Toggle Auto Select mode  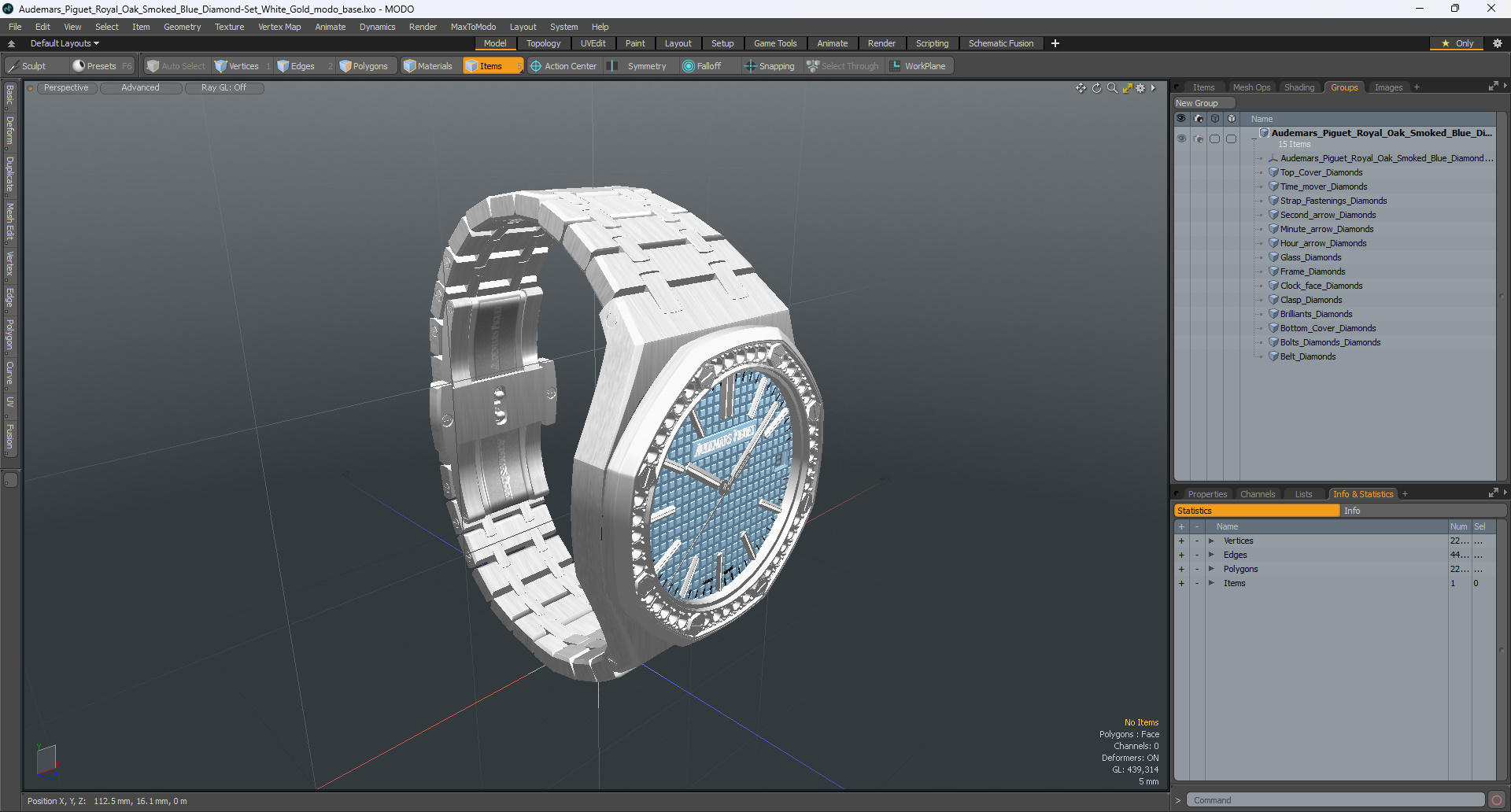click(x=175, y=66)
